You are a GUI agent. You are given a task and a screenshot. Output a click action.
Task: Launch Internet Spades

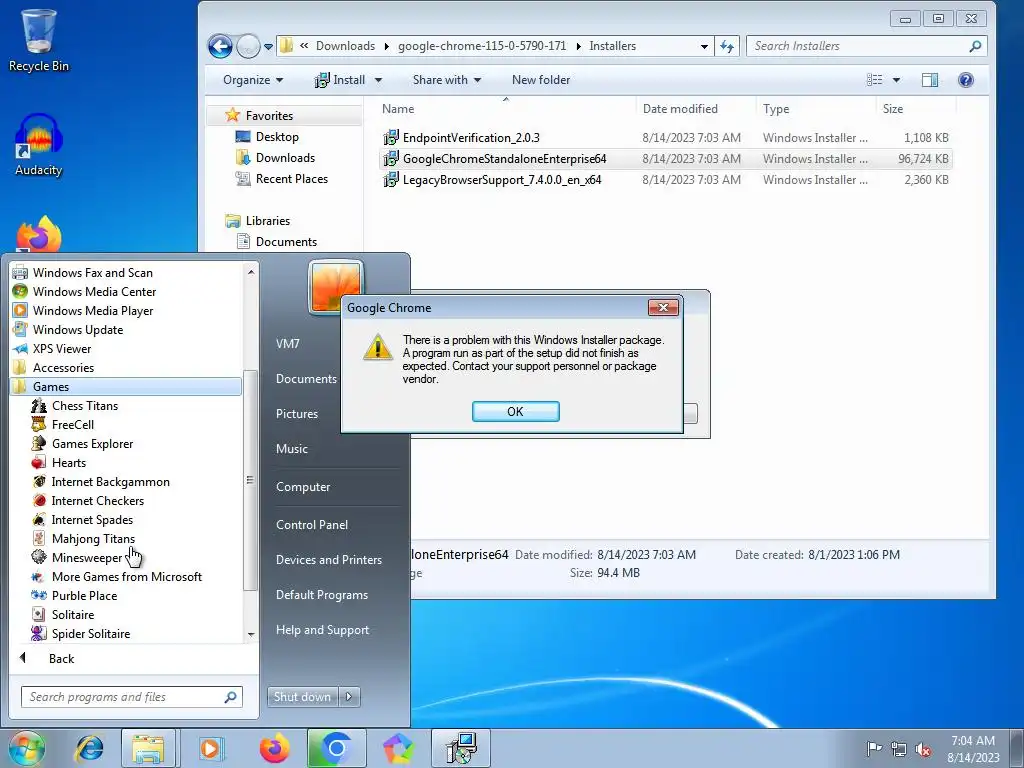click(x=92, y=519)
